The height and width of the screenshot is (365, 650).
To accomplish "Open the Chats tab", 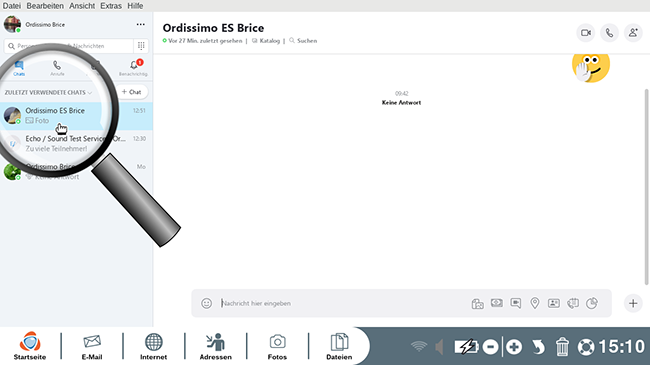I will pyautogui.click(x=19, y=68).
